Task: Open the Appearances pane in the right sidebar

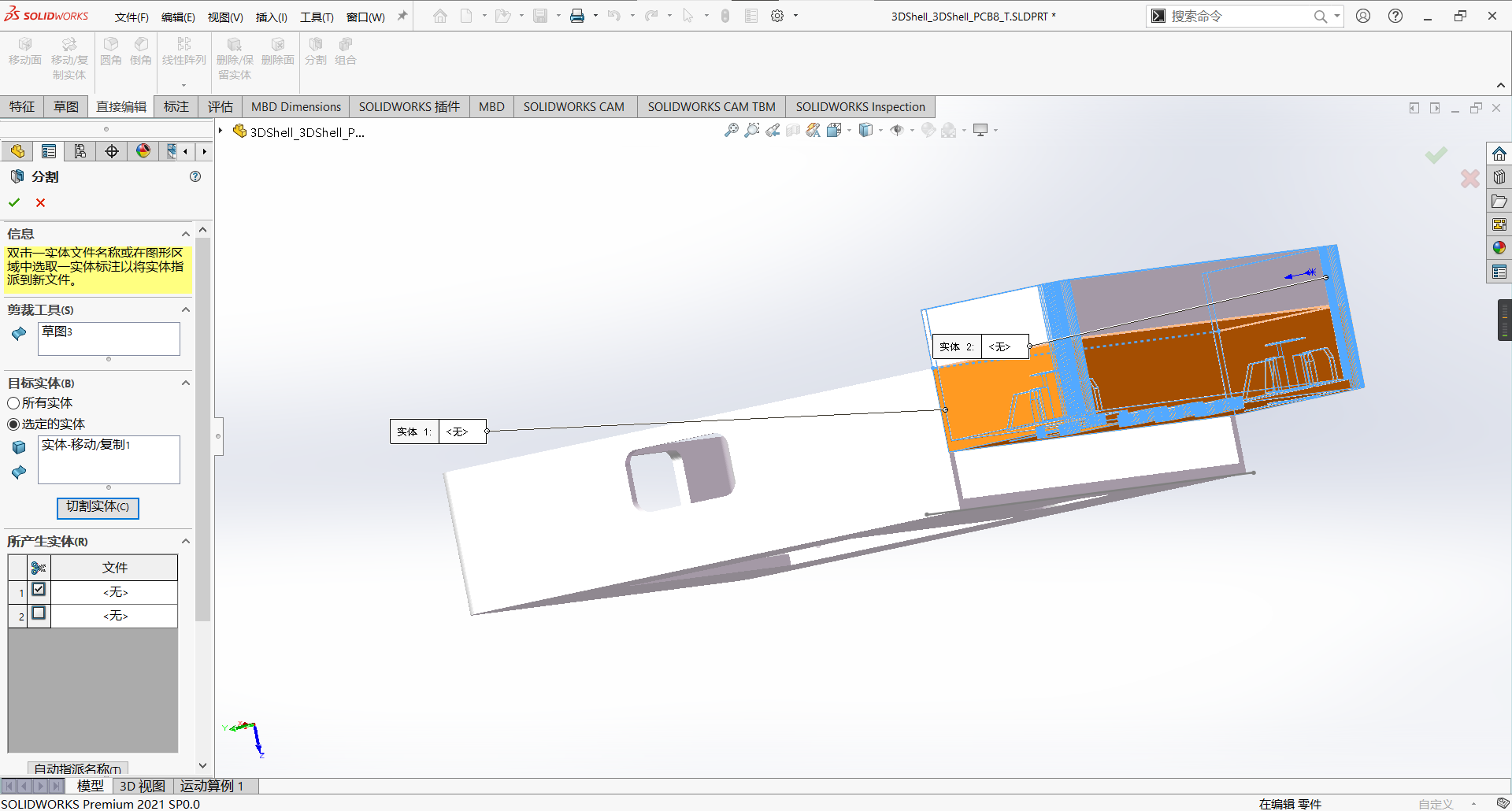Action: (x=1499, y=248)
